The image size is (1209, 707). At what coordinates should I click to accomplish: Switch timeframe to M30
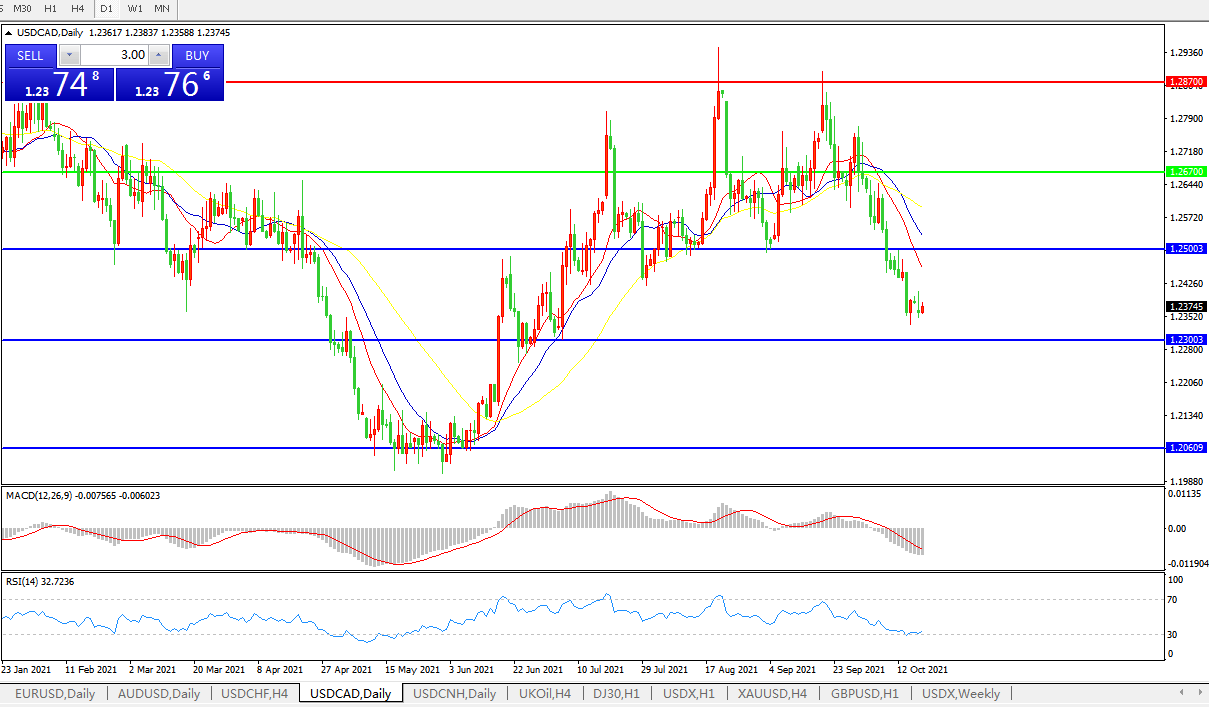(x=22, y=8)
